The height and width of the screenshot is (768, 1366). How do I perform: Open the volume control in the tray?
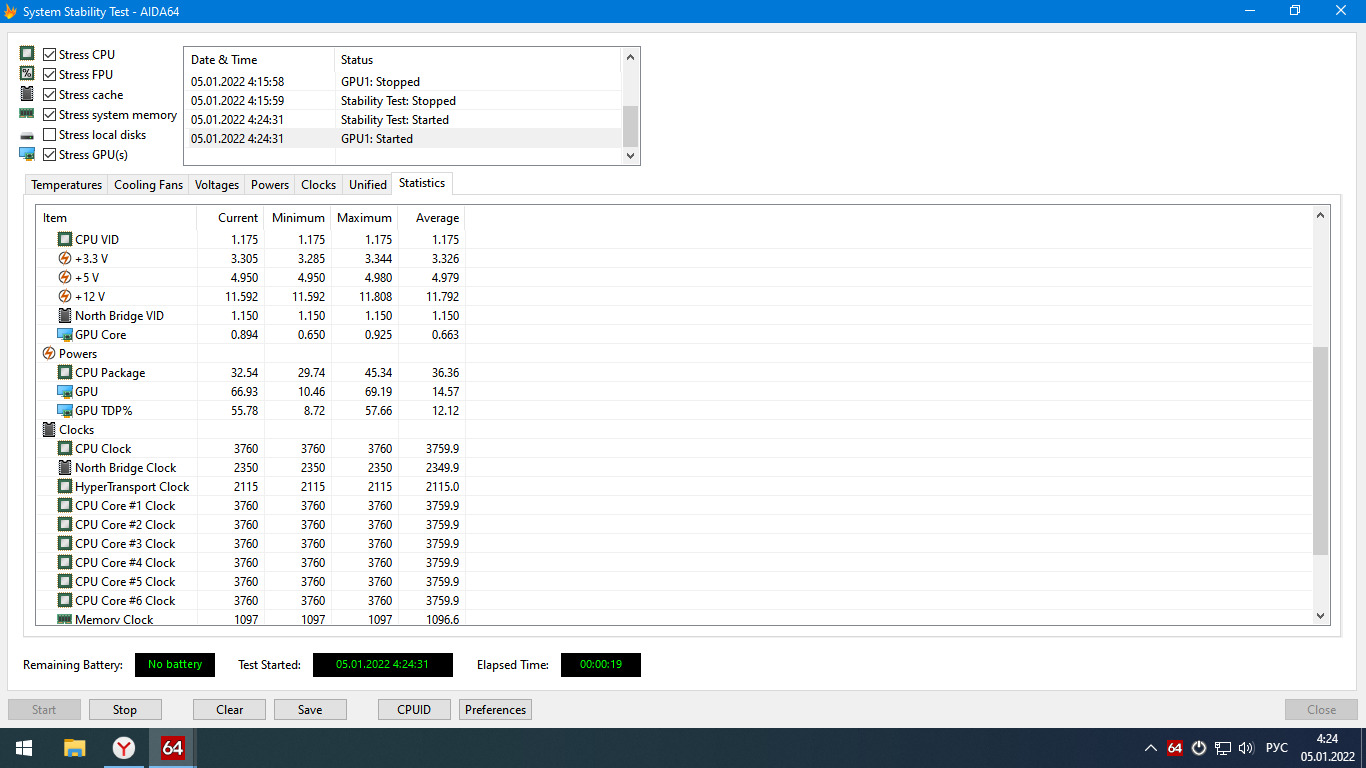click(x=1246, y=748)
